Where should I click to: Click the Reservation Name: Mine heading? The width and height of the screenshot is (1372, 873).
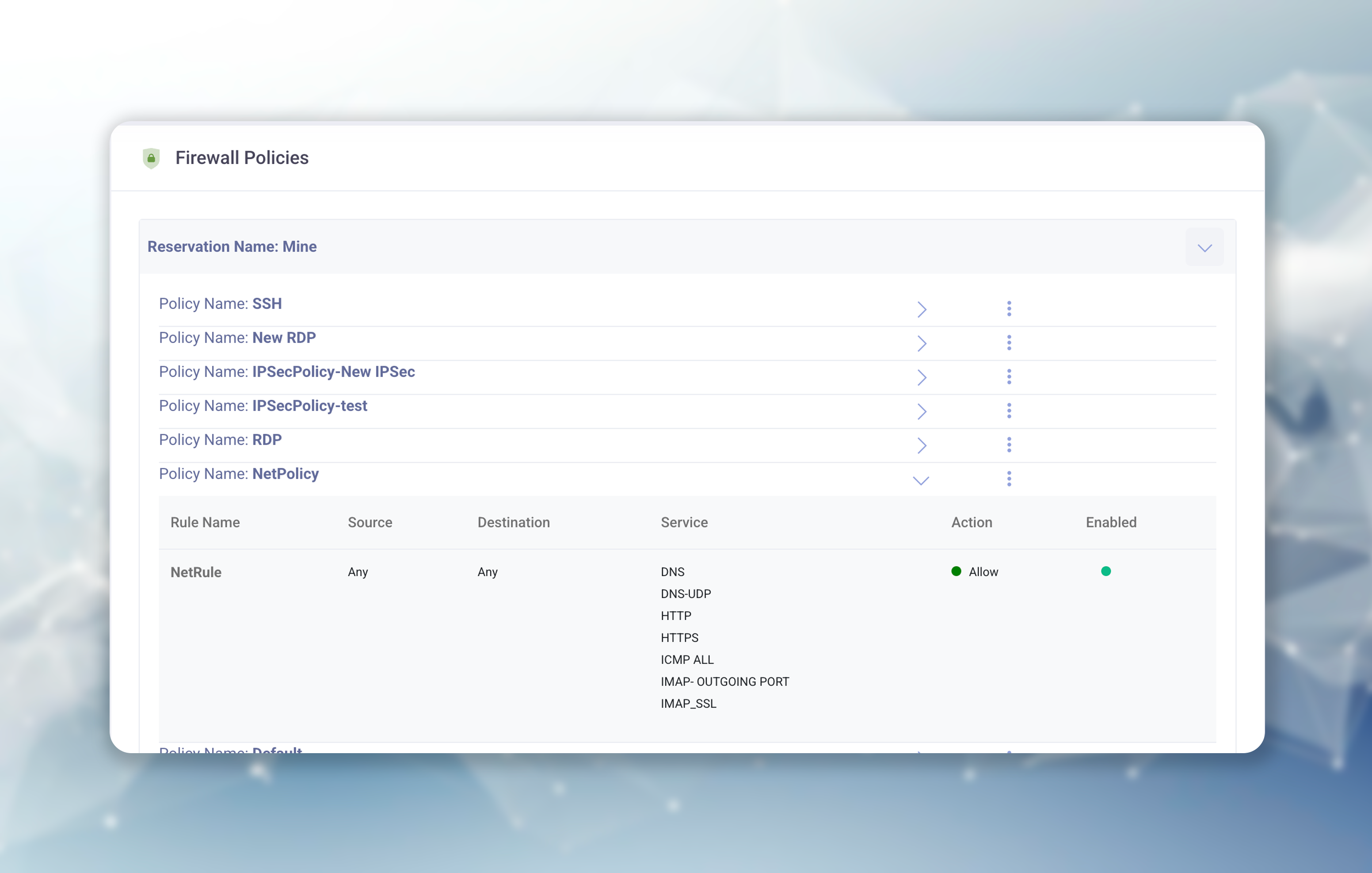coord(232,246)
